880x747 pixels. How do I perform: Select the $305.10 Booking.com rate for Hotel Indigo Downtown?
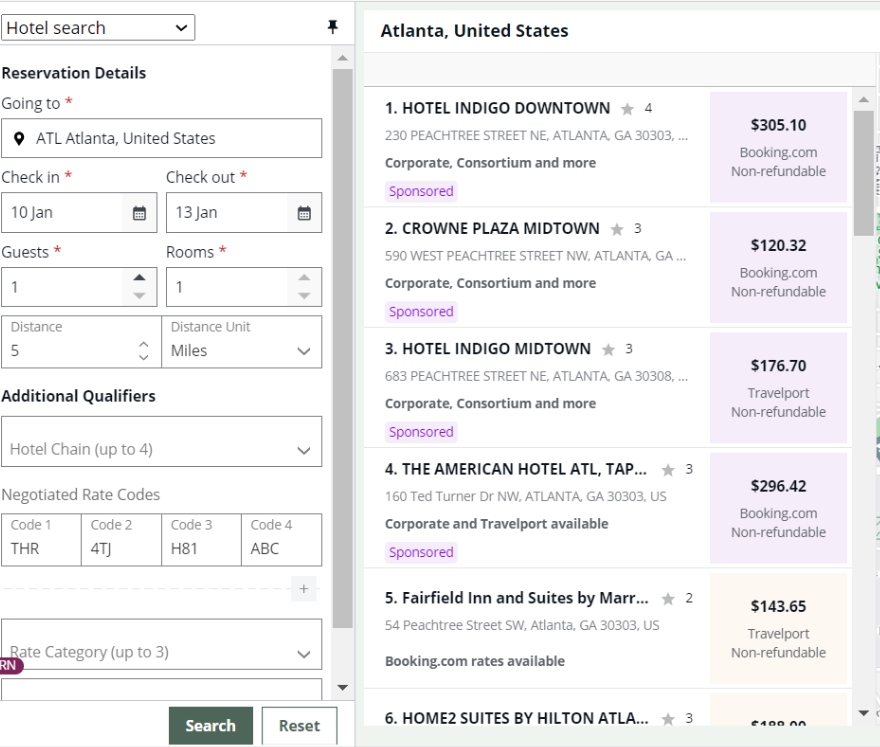(x=778, y=147)
